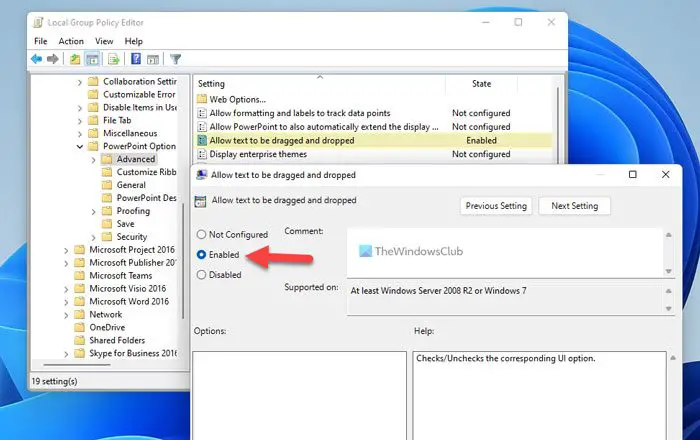Click the tree pane vertical scrollbar thumb

click(183, 261)
